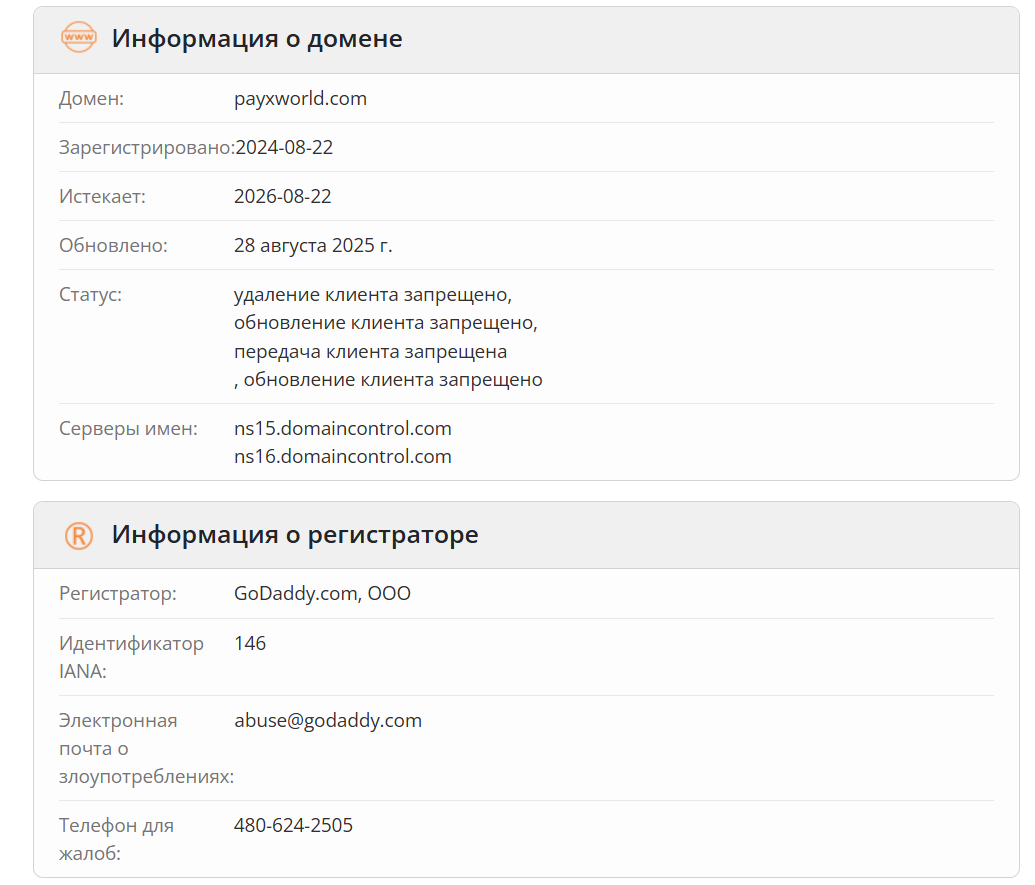Viewport: 1035px width, 885px height.
Task: Click the ns16.domaincontrol.com name server
Action: 342,457
